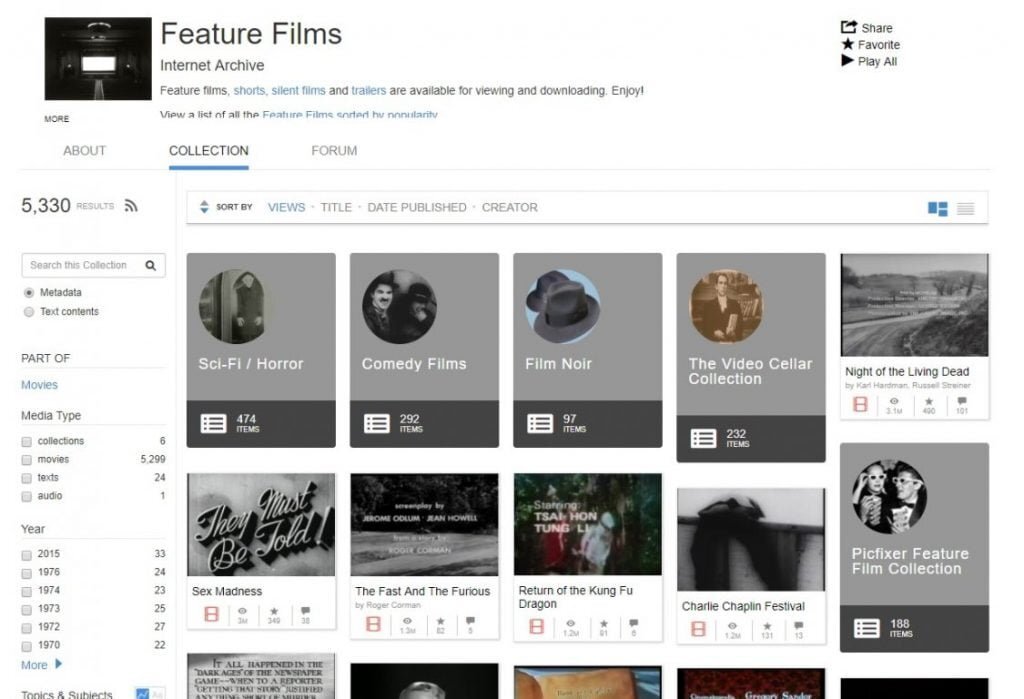1024x699 pixels.
Task: Open the Fast And The Furious thumbnail
Action: coord(424,525)
